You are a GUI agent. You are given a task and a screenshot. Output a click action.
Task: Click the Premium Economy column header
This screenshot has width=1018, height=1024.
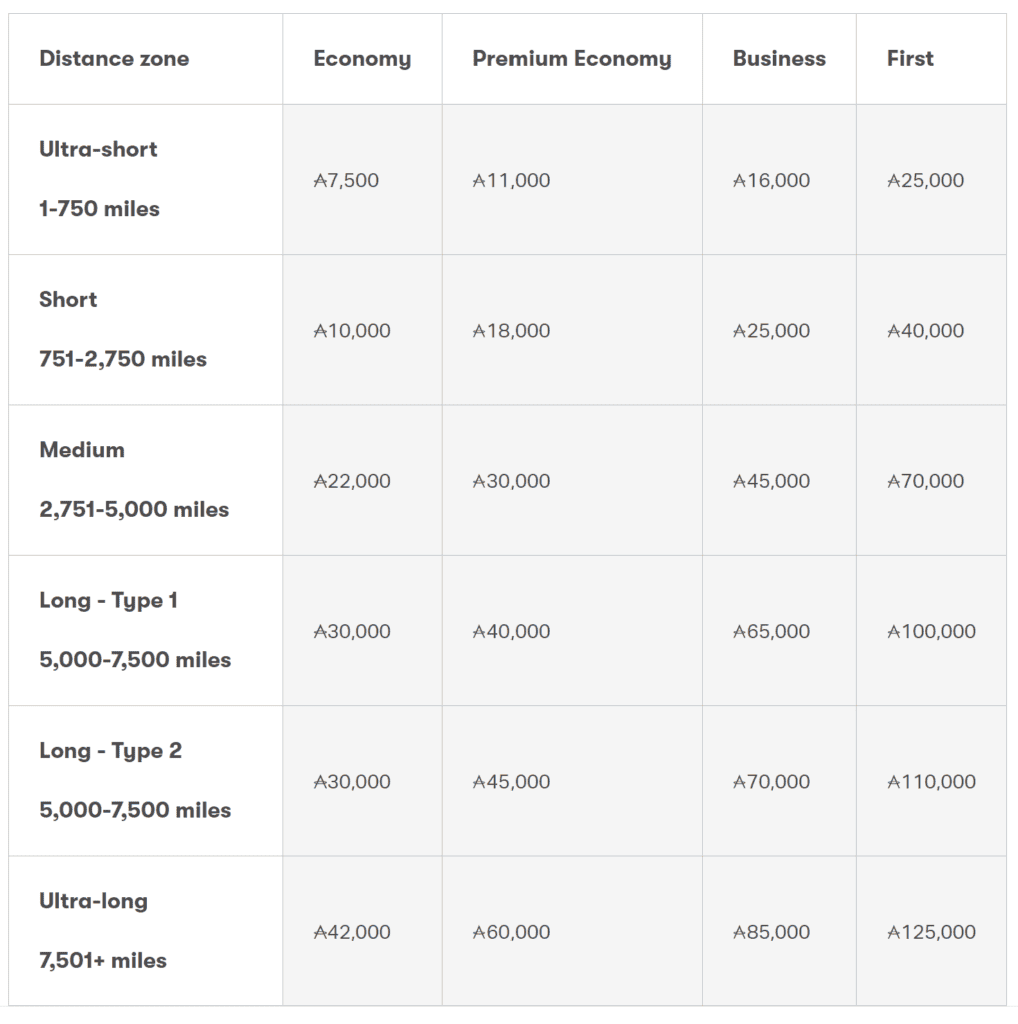pyautogui.click(x=571, y=59)
